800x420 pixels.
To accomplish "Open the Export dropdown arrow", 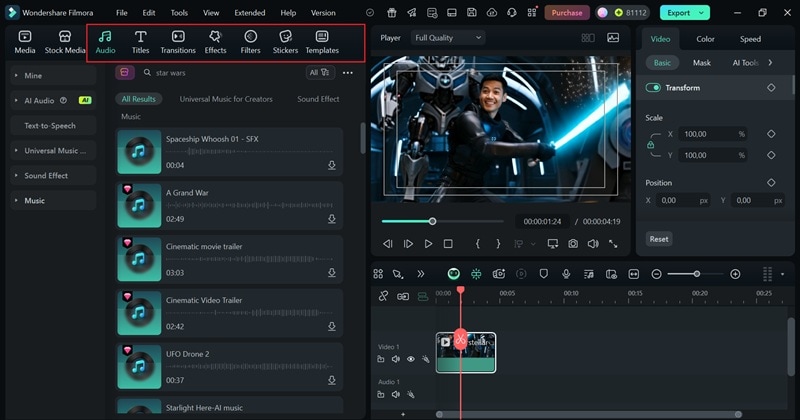I will click(702, 13).
